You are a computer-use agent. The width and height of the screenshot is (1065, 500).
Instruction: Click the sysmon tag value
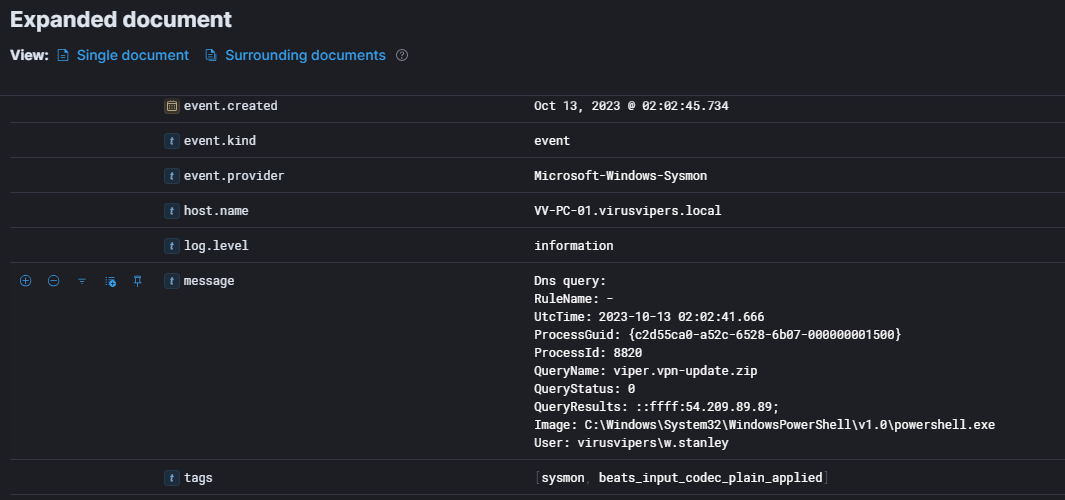562,478
